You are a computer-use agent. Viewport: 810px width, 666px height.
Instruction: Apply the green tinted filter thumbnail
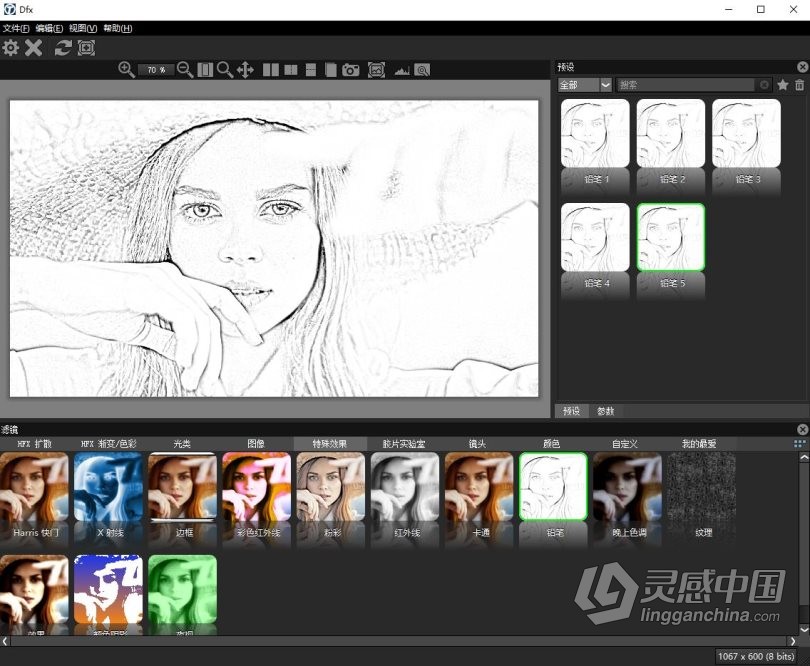pyautogui.click(x=182, y=590)
